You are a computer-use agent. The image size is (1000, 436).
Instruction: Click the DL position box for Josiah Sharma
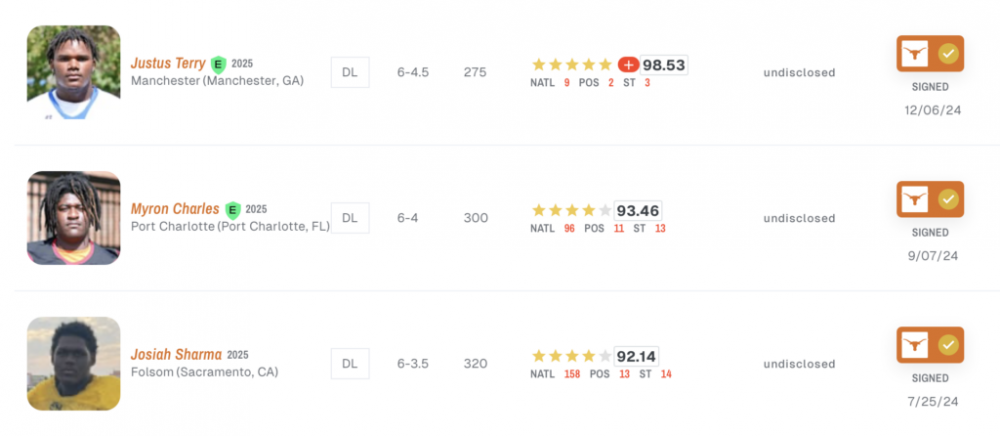click(x=350, y=363)
